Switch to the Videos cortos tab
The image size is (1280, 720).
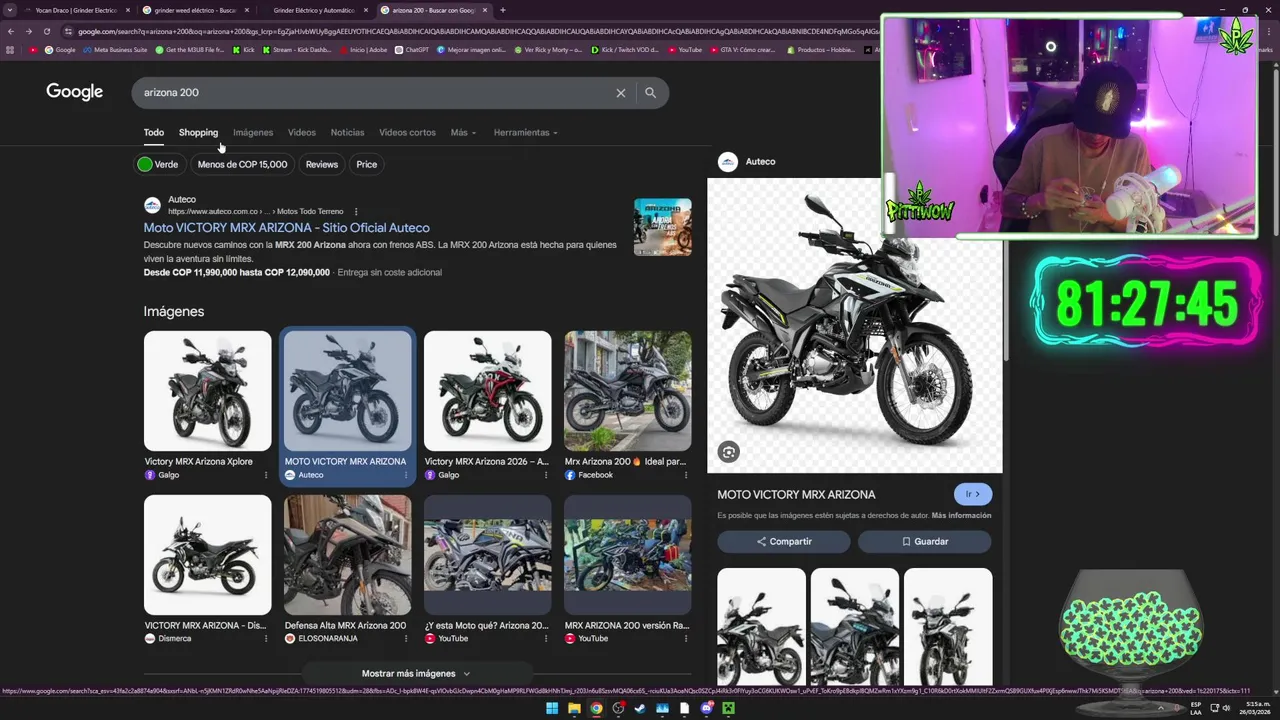coord(407,132)
